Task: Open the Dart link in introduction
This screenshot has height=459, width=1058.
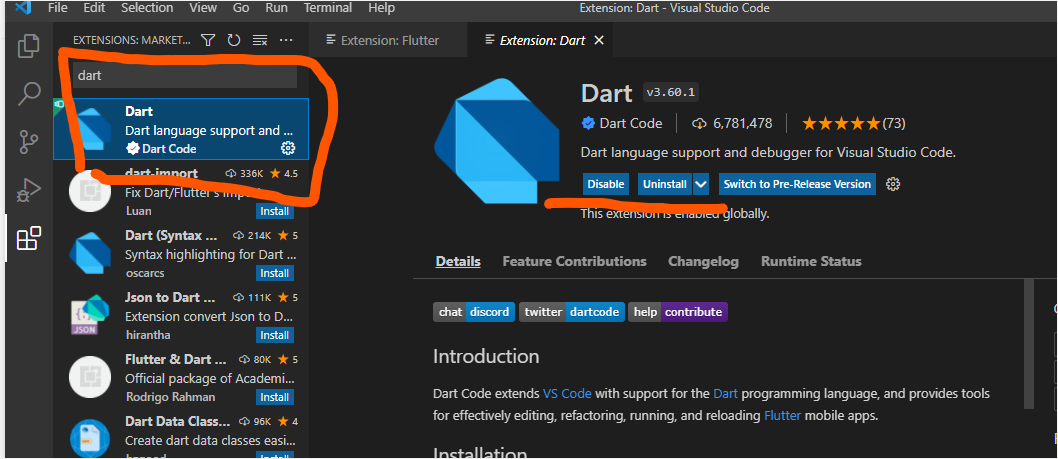Action: [x=725, y=394]
